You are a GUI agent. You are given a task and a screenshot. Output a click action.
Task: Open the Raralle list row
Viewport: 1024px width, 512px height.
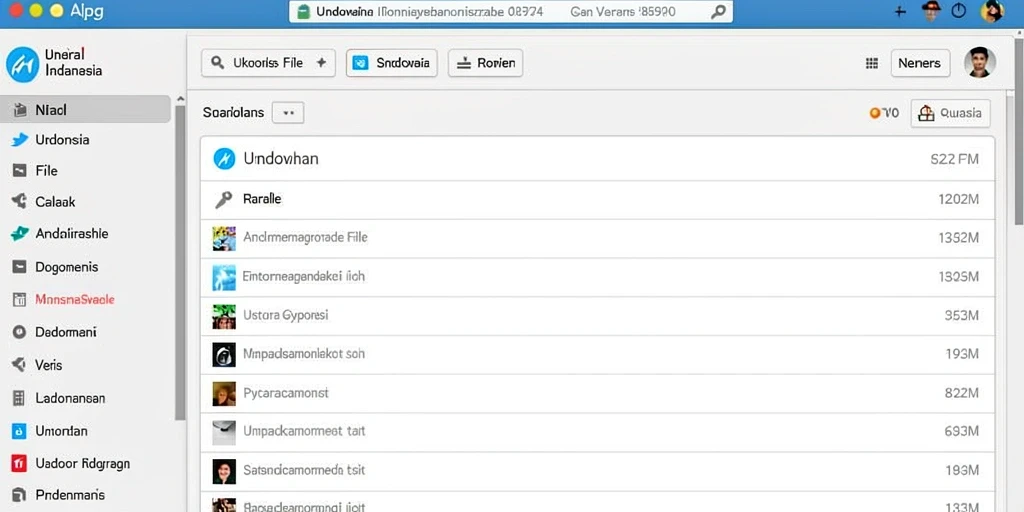click(598, 200)
